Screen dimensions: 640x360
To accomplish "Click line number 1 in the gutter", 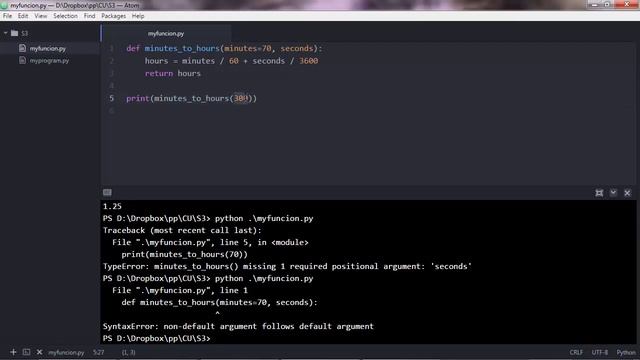I will coord(111,49).
